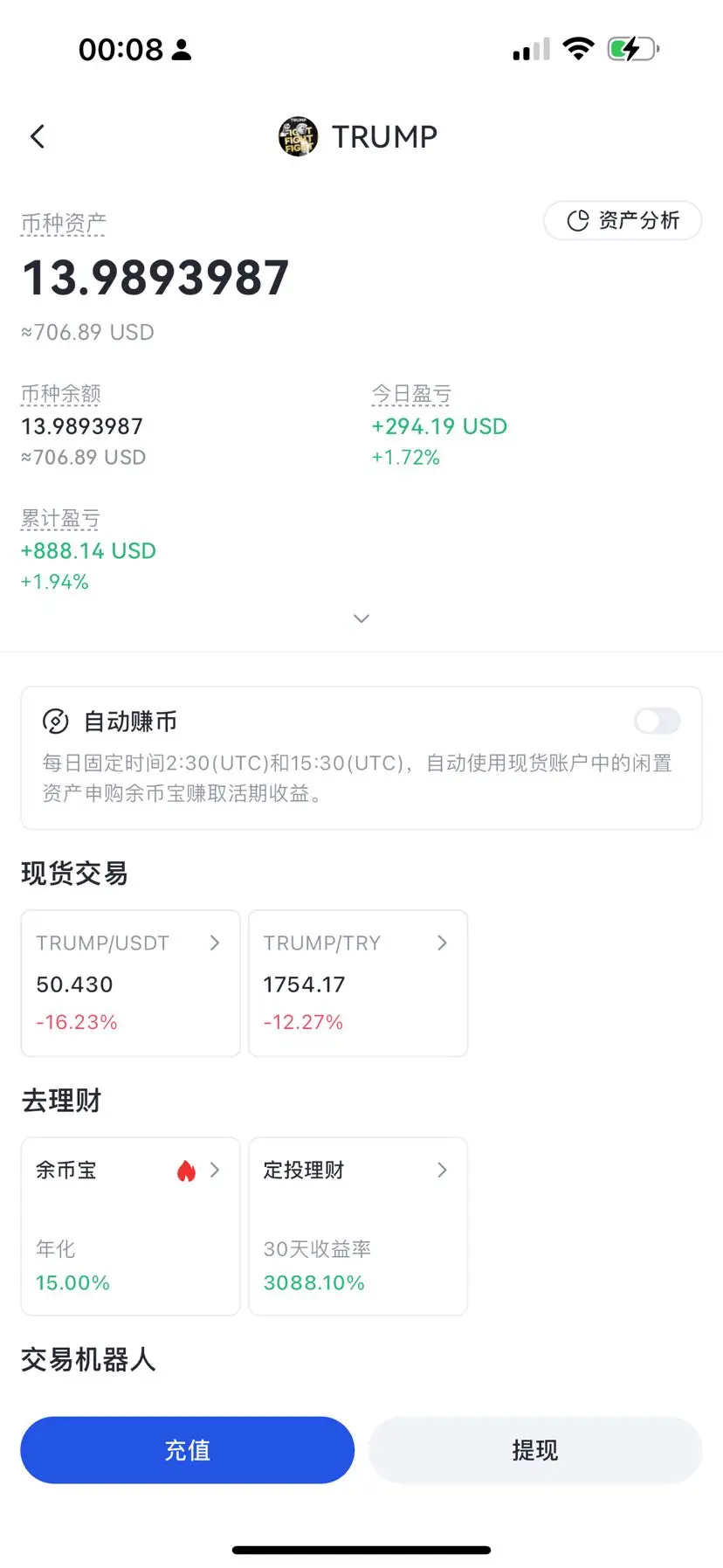Viewport: 723px width, 1568px height.
Task: Tap the 币种资产 underlined label
Action: 64,224
